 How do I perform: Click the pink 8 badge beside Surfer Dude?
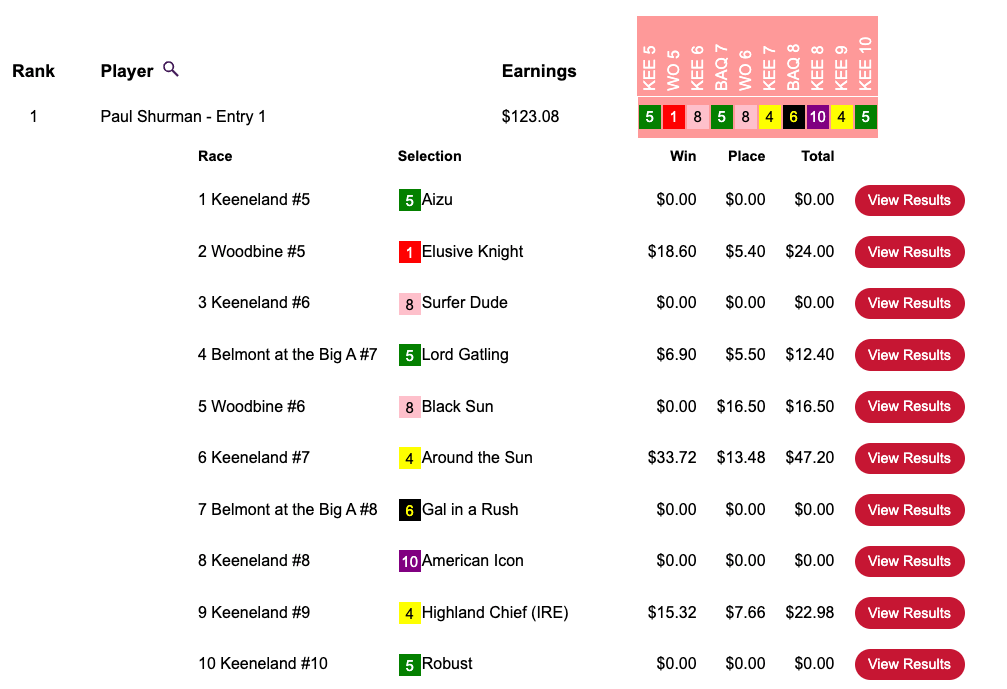pyautogui.click(x=409, y=303)
